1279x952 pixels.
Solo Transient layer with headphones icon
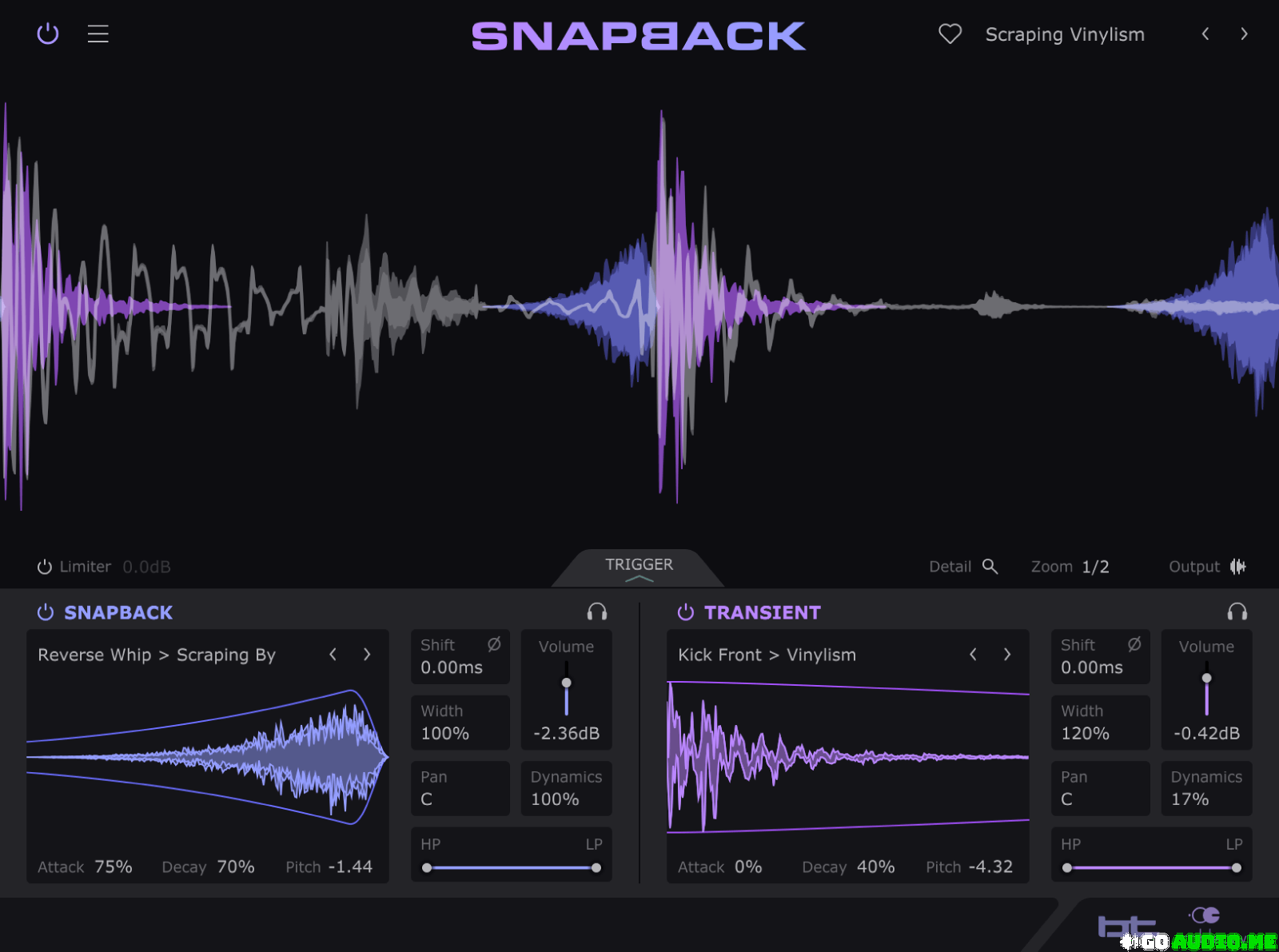(1237, 612)
